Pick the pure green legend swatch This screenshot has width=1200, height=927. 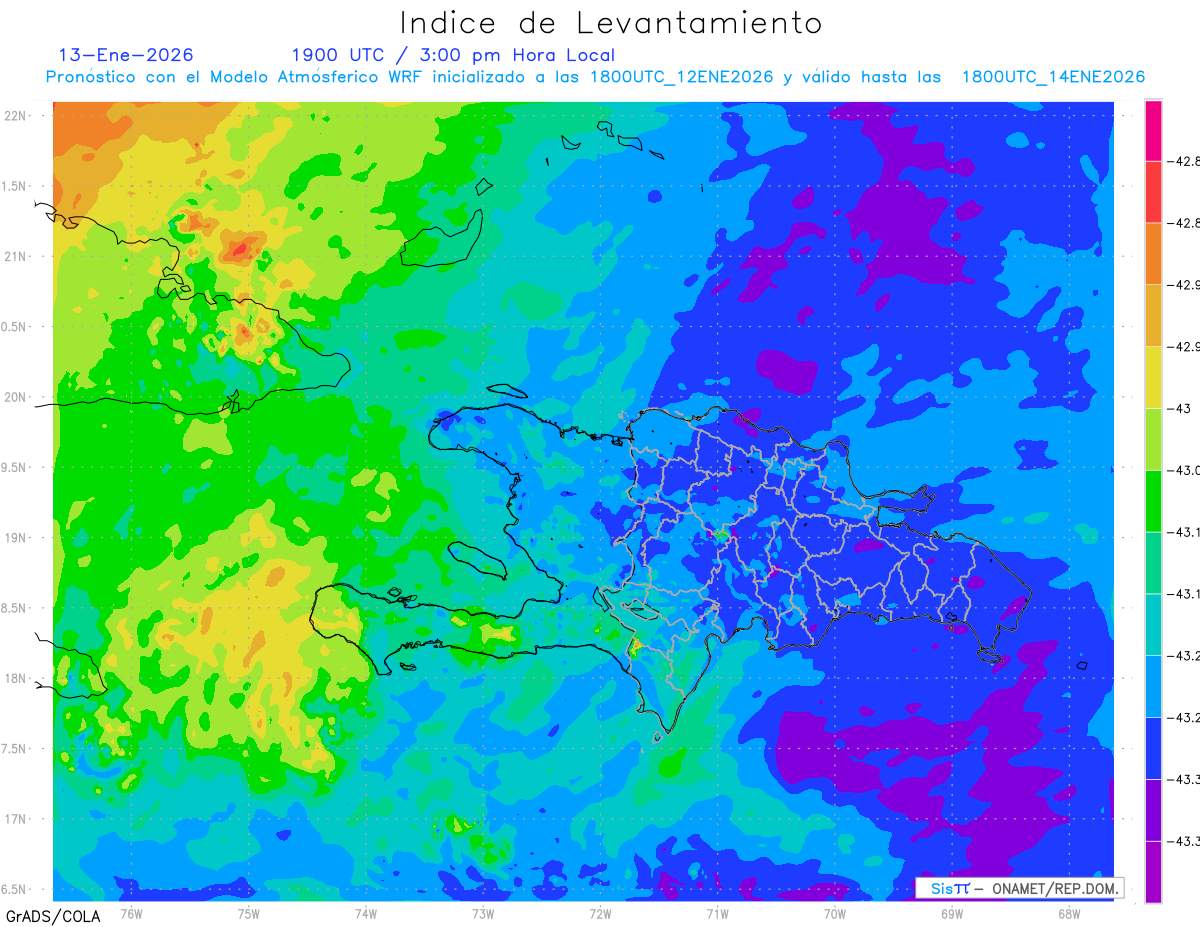(1153, 501)
